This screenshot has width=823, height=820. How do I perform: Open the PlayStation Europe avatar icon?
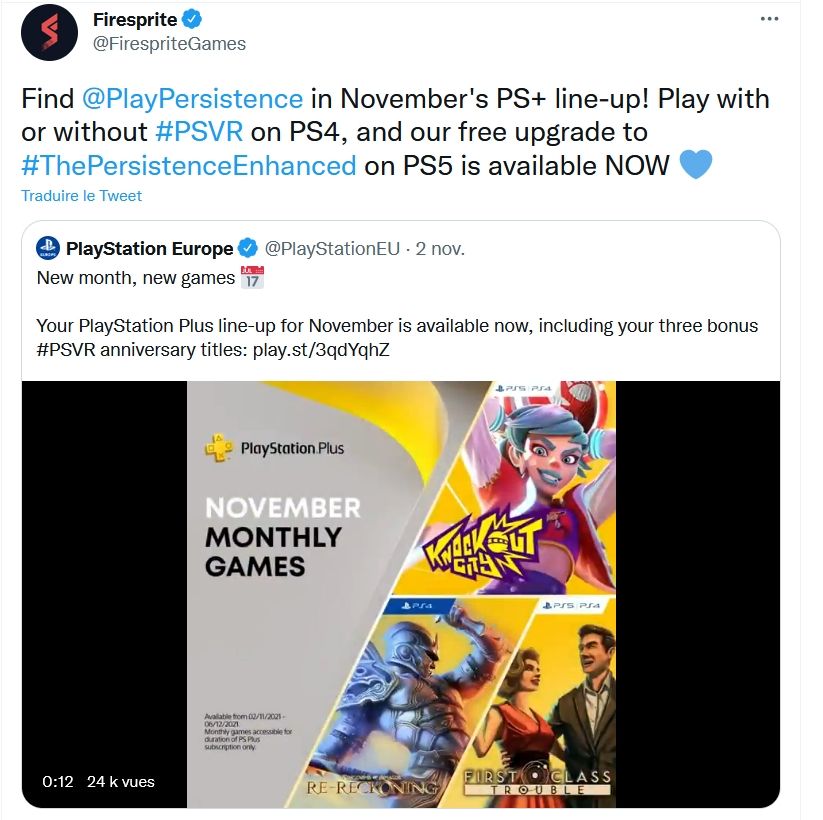[x=48, y=248]
